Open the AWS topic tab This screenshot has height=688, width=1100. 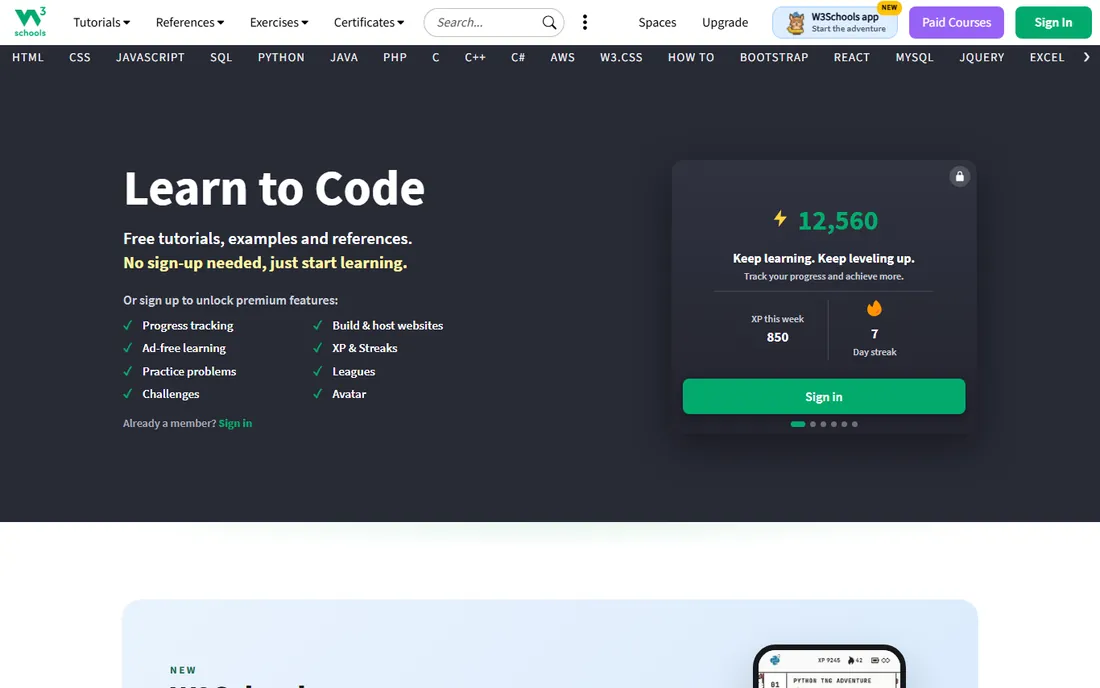coord(563,58)
